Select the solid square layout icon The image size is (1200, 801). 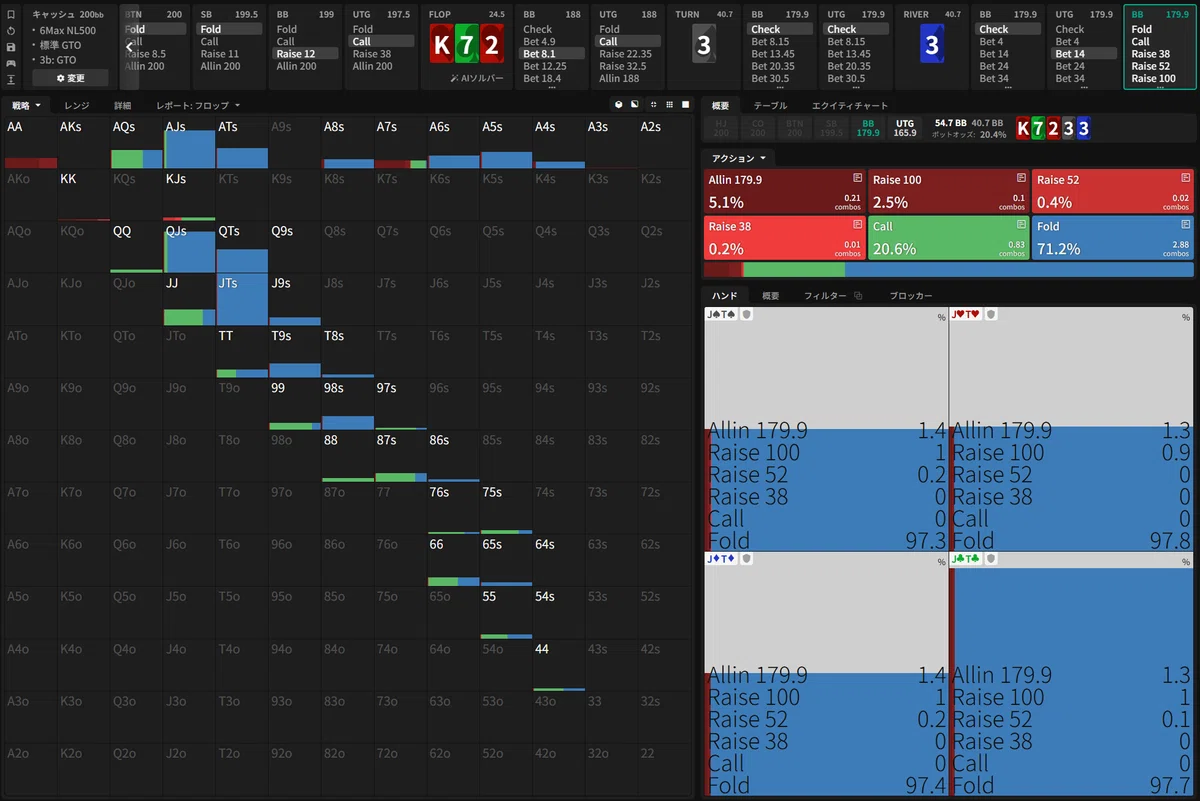[x=685, y=104]
